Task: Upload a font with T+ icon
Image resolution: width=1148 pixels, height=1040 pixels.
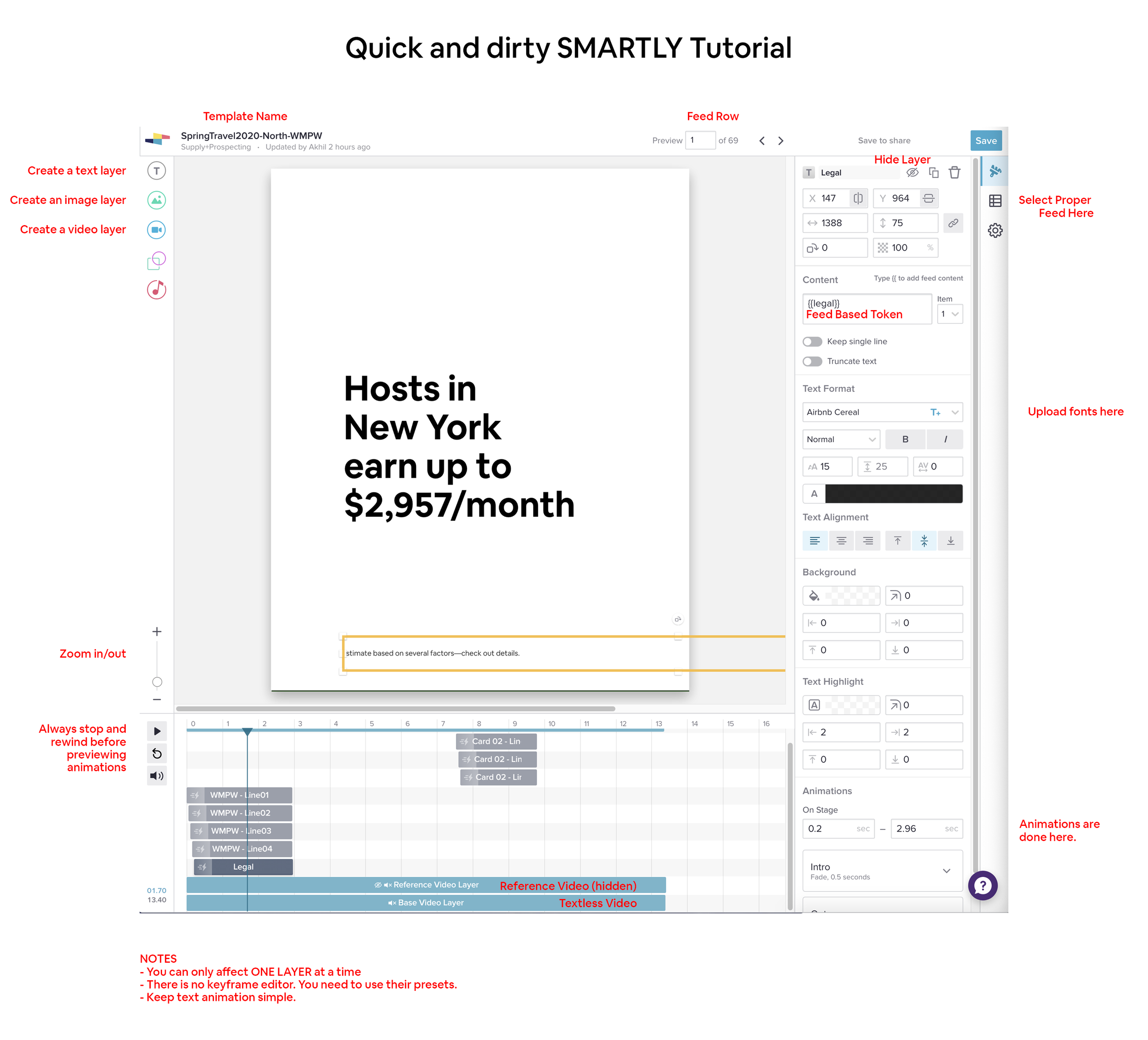Action: (935, 413)
